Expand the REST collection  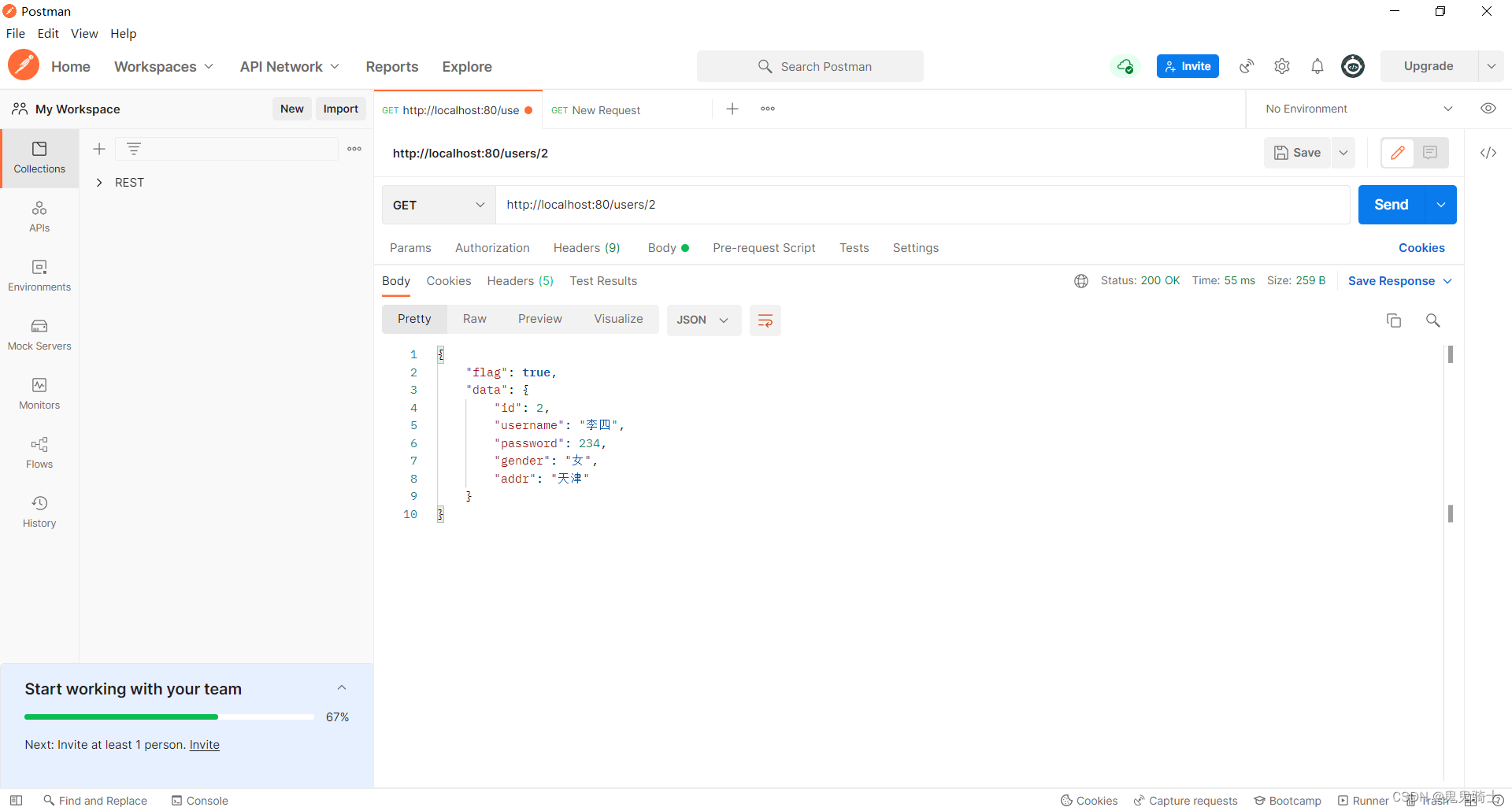click(99, 183)
